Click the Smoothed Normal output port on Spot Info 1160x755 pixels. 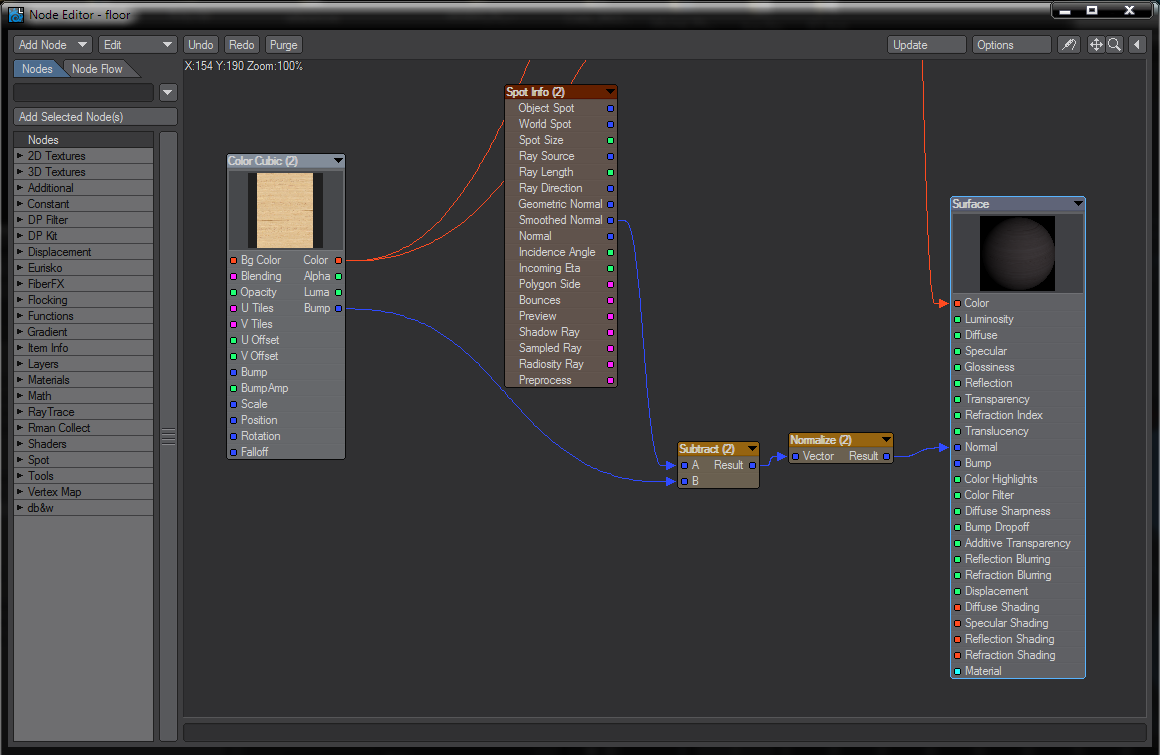(610, 220)
